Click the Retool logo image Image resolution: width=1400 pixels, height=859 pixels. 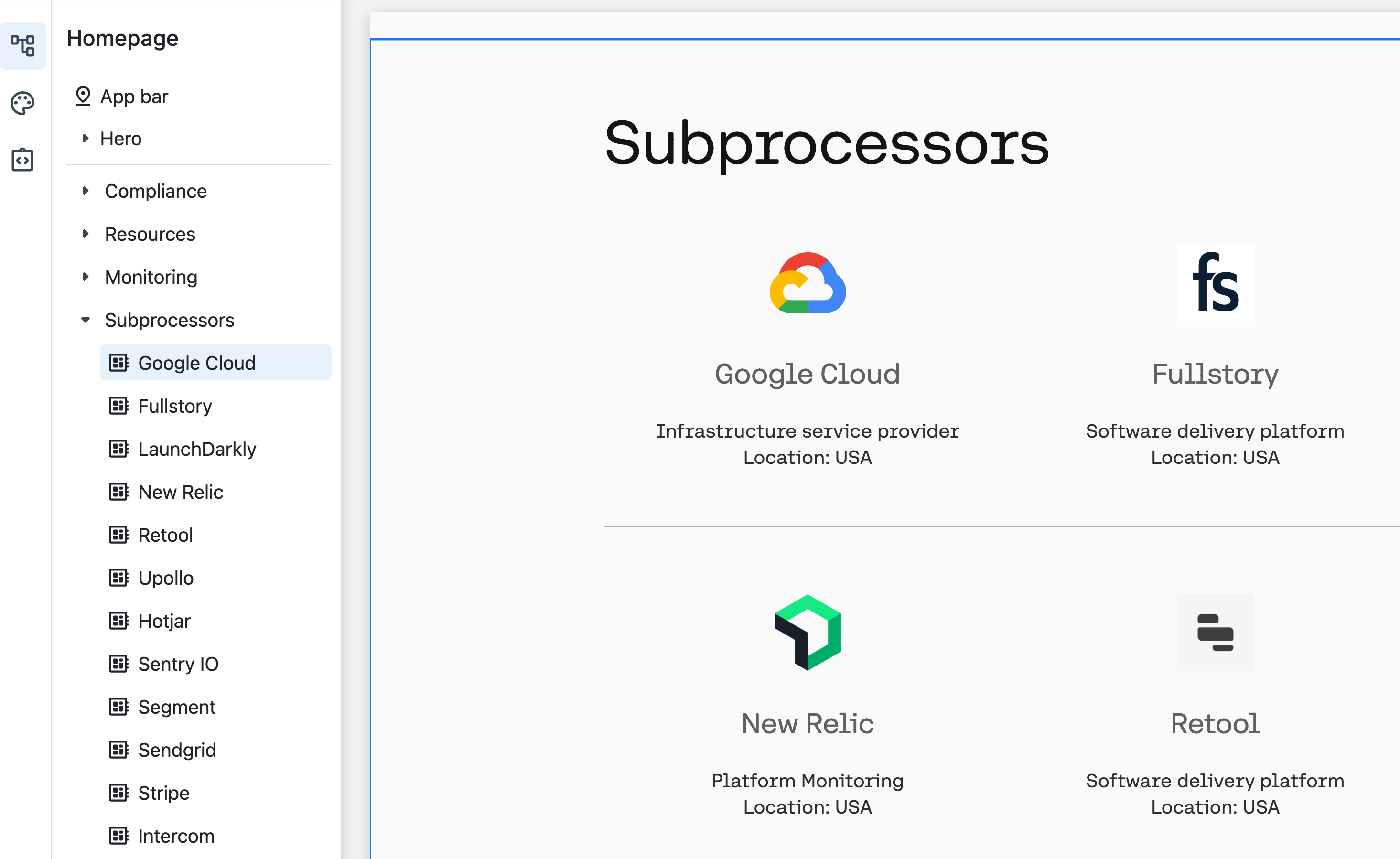tap(1215, 633)
